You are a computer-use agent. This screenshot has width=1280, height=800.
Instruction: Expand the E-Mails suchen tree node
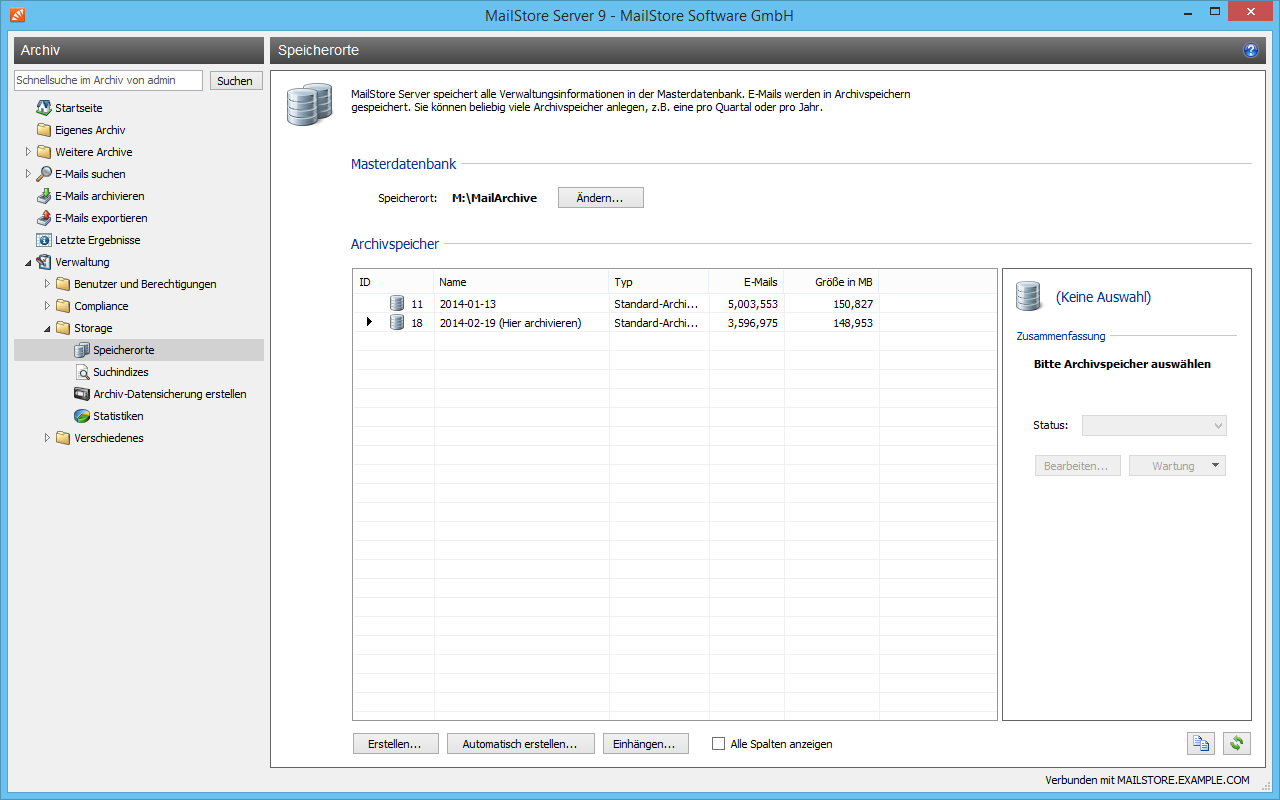tap(28, 174)
